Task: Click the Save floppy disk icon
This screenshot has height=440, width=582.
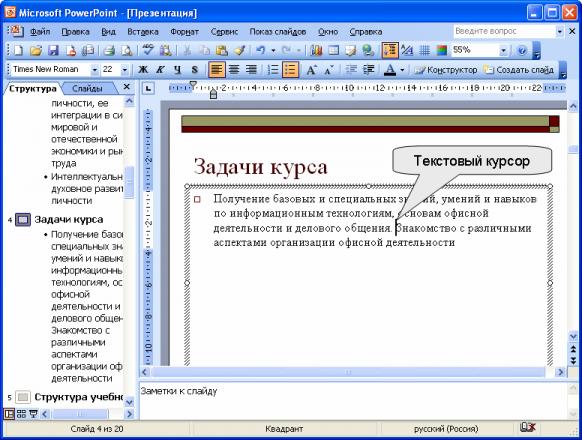Action: 53,50
